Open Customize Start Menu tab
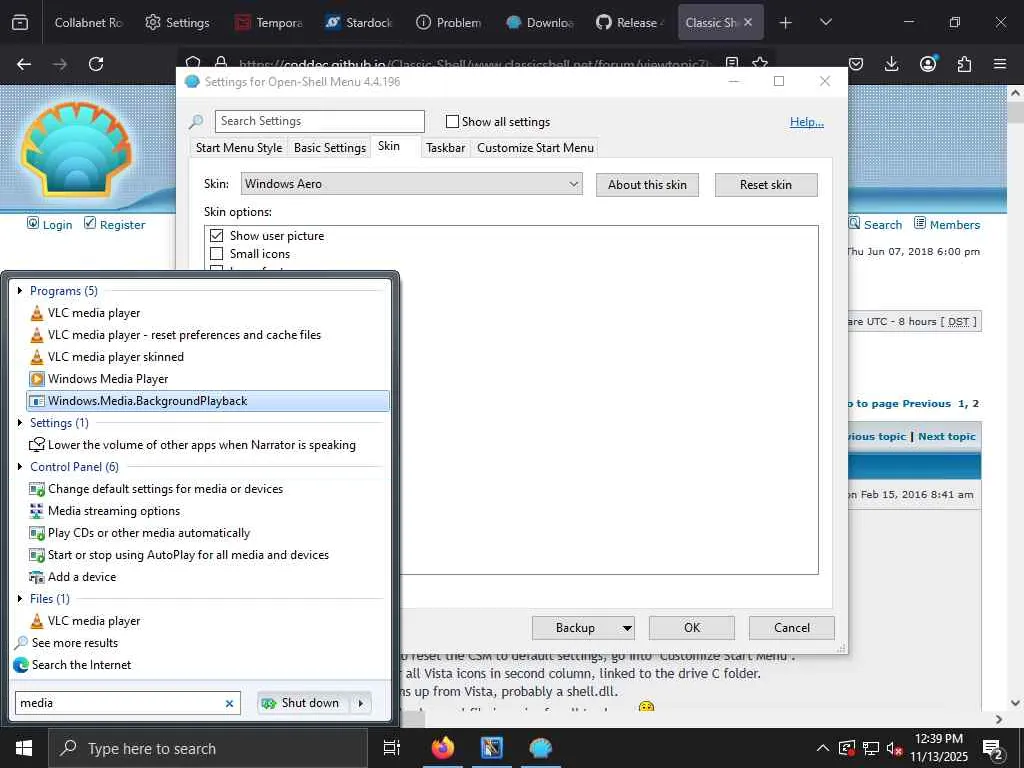The height and width of the screenshot is (768, 1024). [536, 148]
